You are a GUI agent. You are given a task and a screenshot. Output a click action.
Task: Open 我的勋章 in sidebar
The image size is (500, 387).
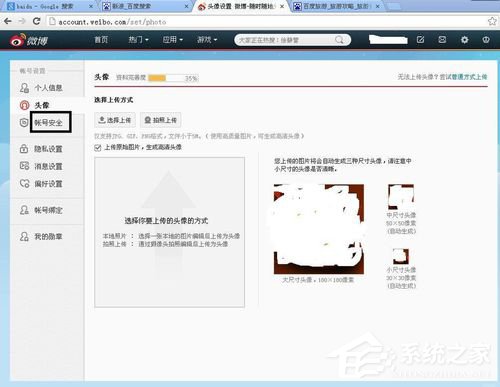48,237
